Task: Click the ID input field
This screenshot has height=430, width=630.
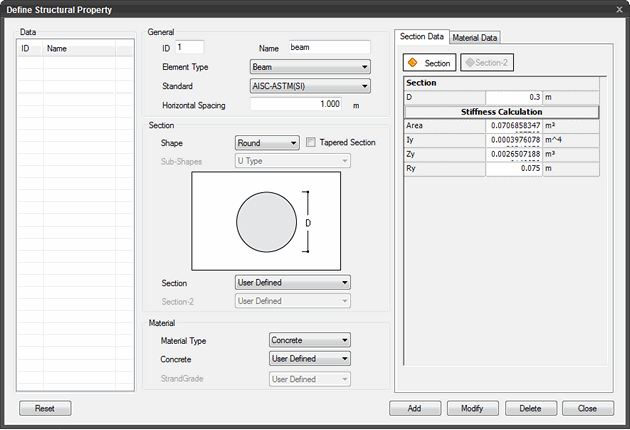Action: tap(188, 47)
